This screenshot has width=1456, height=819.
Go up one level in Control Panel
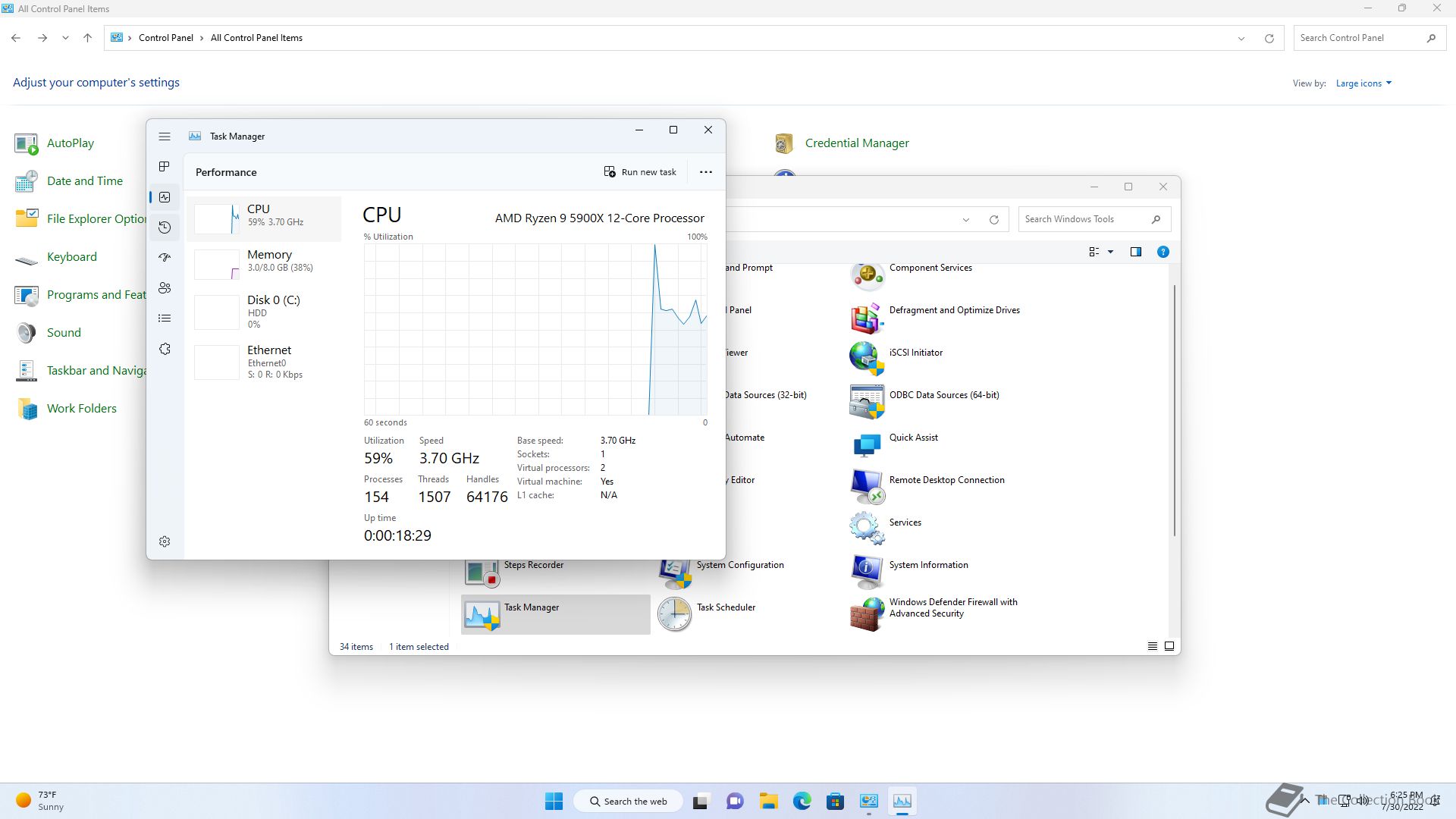click(x=88, y=38)
